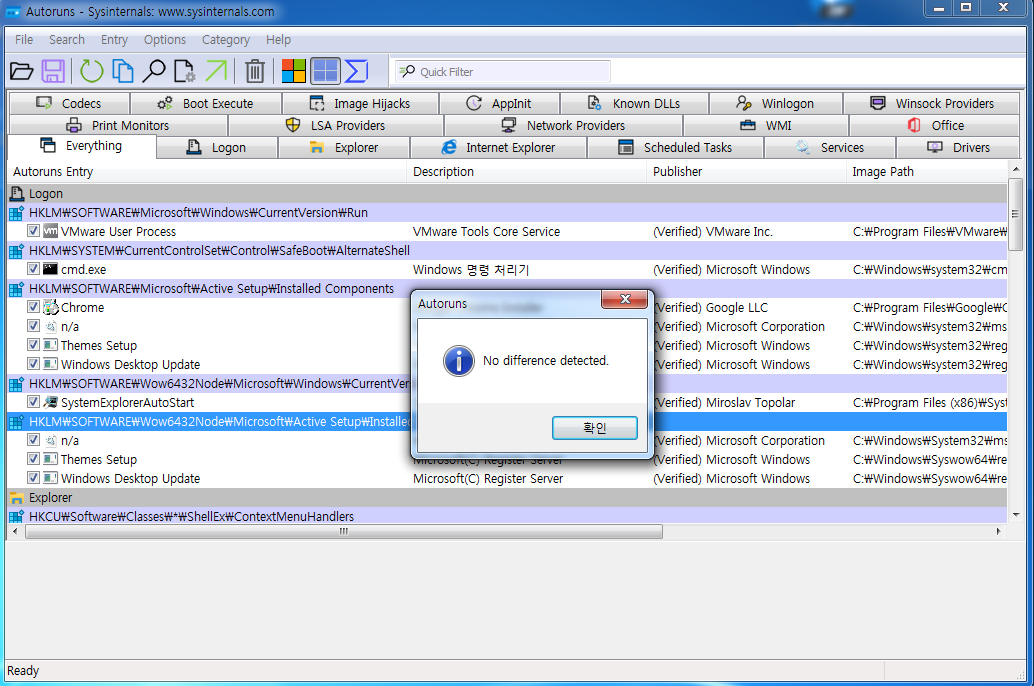Sort by the Image Path column header

point(927,172)
